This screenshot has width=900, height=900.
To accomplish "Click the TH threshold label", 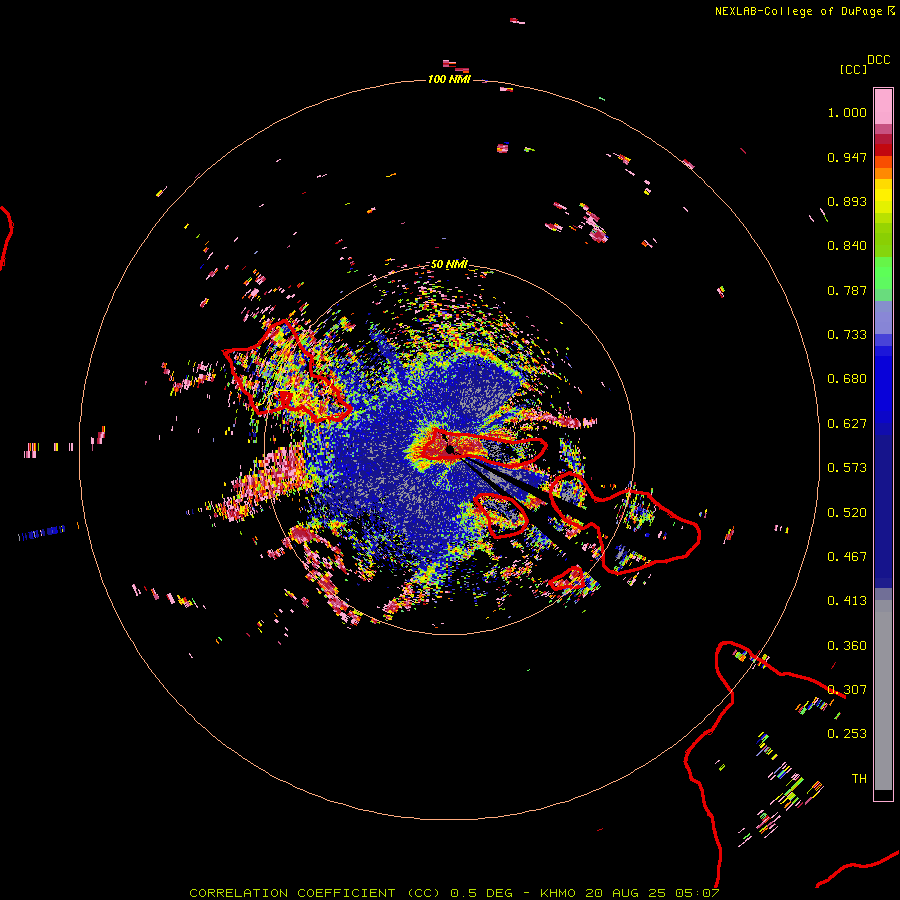I will pos(859,779).
